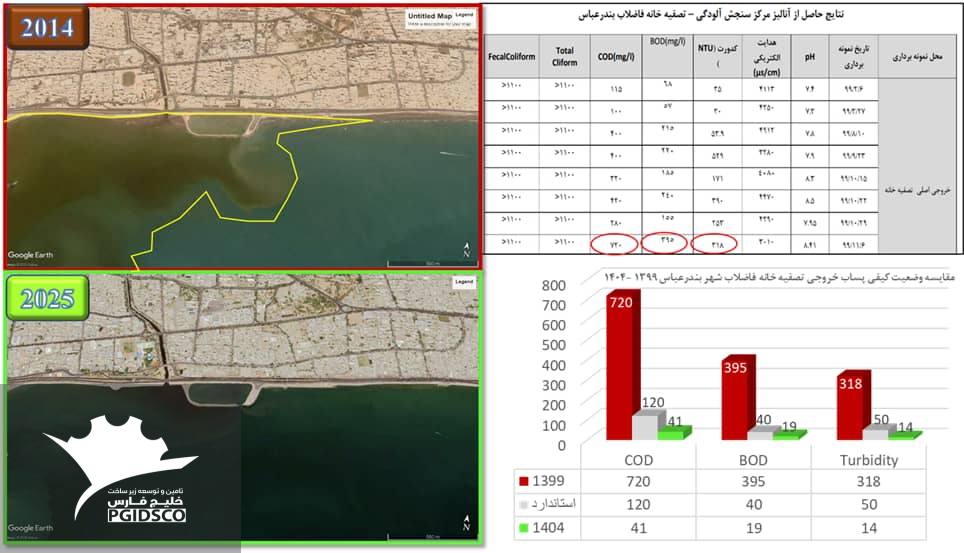Click the Legend label on 2025 map
This screenshot has width=964, height=553.
coord(464,282)
